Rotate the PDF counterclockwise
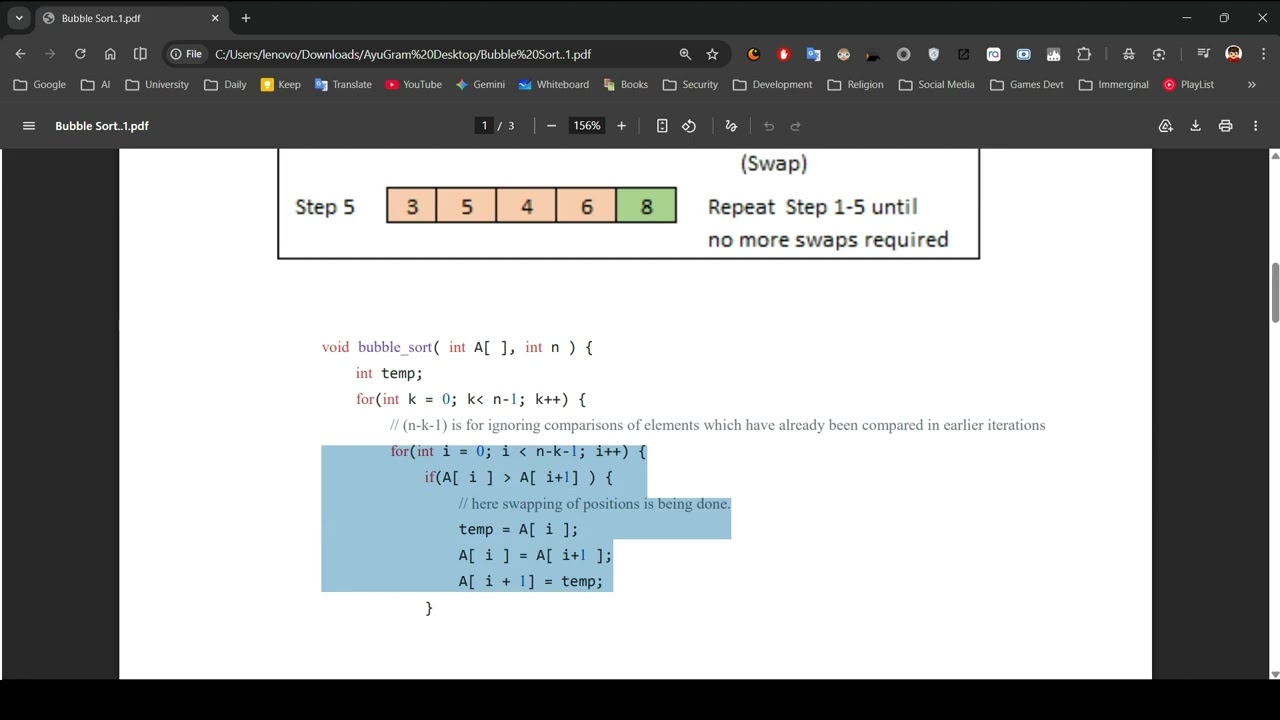1280x720 pixels. tap(689, 126)
